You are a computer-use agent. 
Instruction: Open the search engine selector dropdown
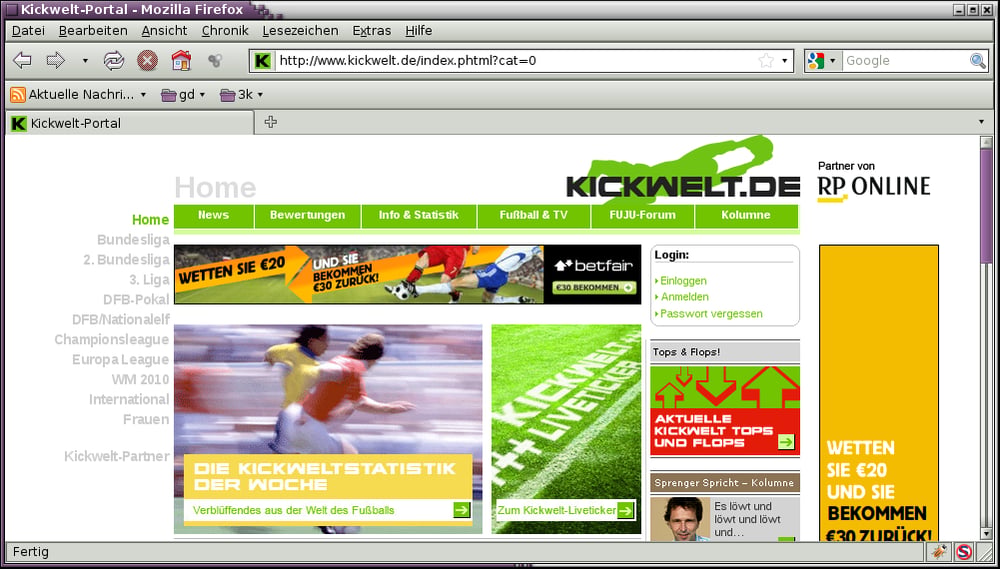coord(832,61)
